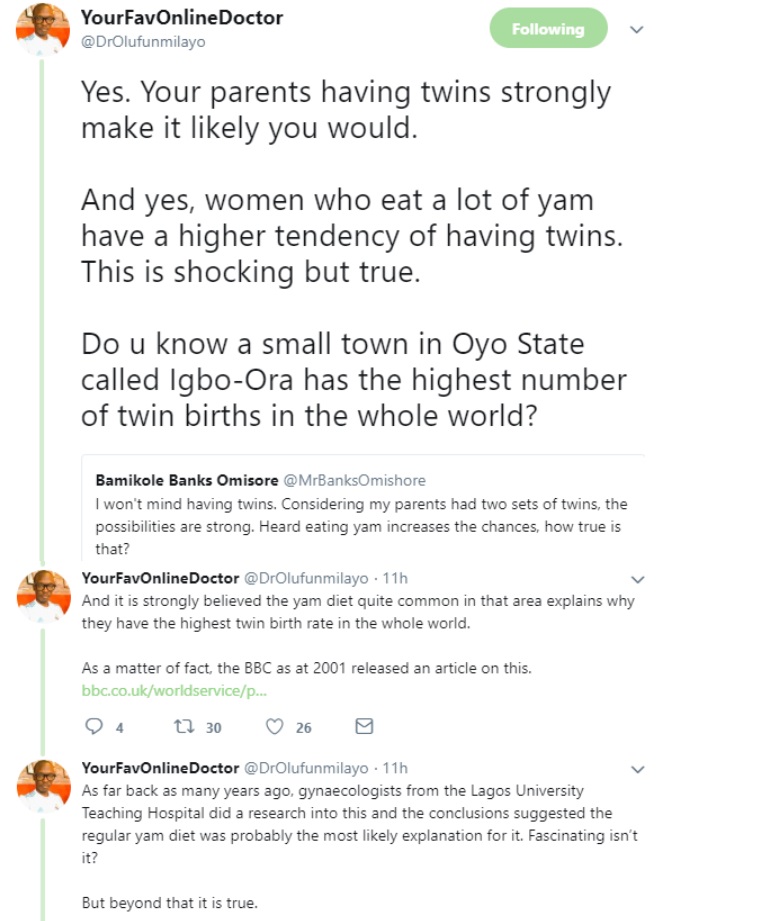The image size is (760, 921).
Task: Like the tweet with the heart icon
Action: coord(275,726)
